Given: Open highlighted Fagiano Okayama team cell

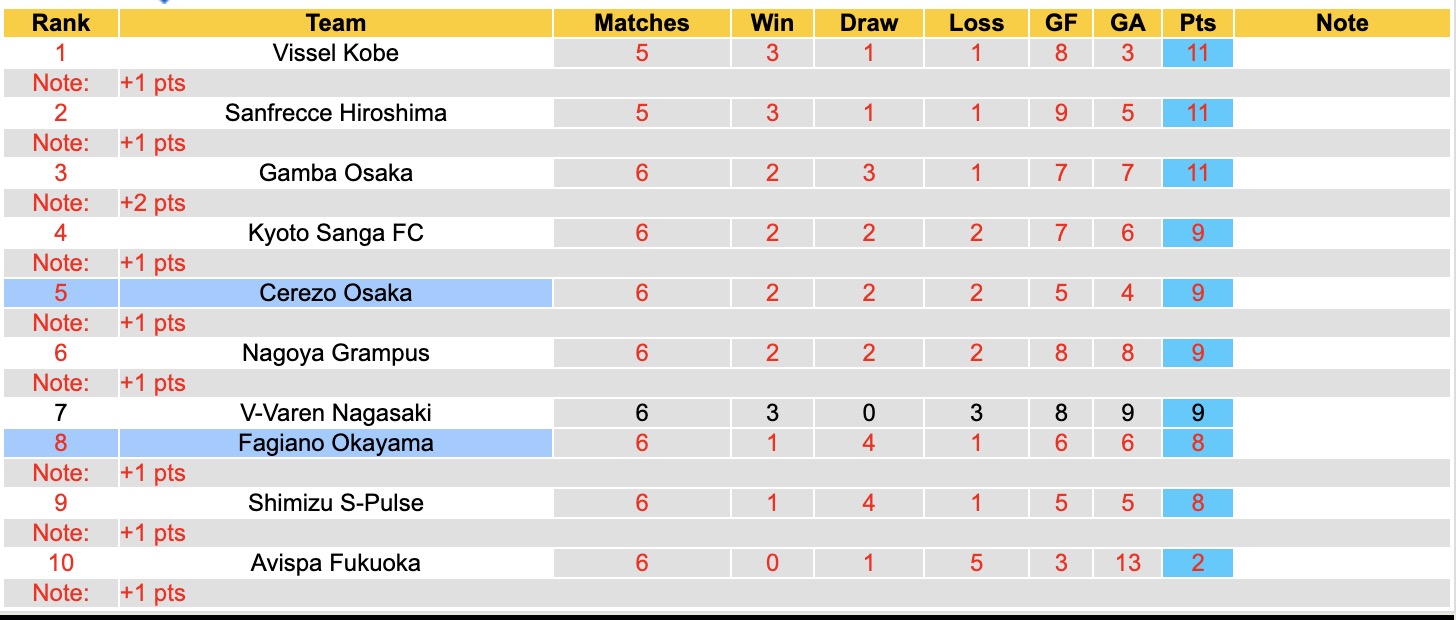Looking at the screenshot, I should click(335, 443).
